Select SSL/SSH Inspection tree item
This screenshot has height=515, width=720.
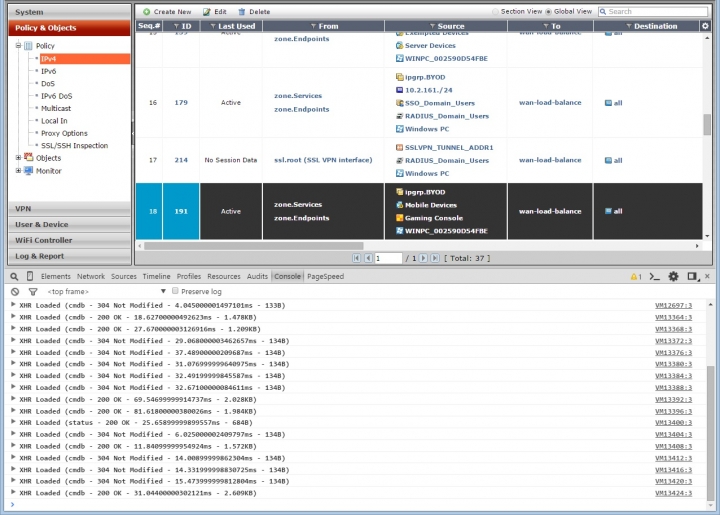click(x=74, y=146)
